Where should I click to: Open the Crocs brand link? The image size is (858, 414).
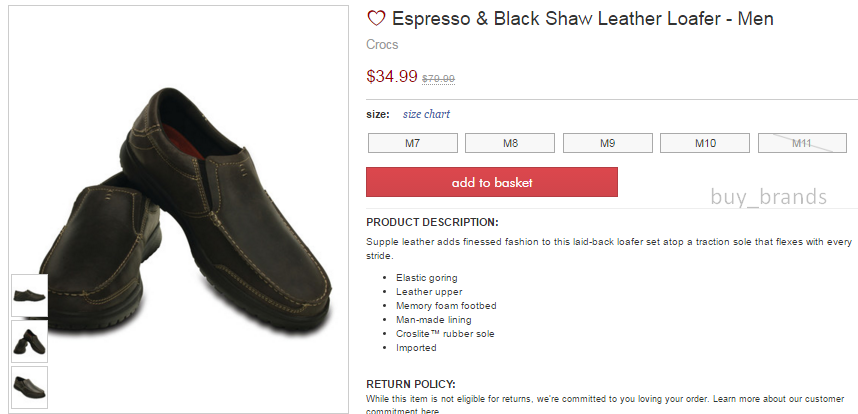(x=382, y=44)
